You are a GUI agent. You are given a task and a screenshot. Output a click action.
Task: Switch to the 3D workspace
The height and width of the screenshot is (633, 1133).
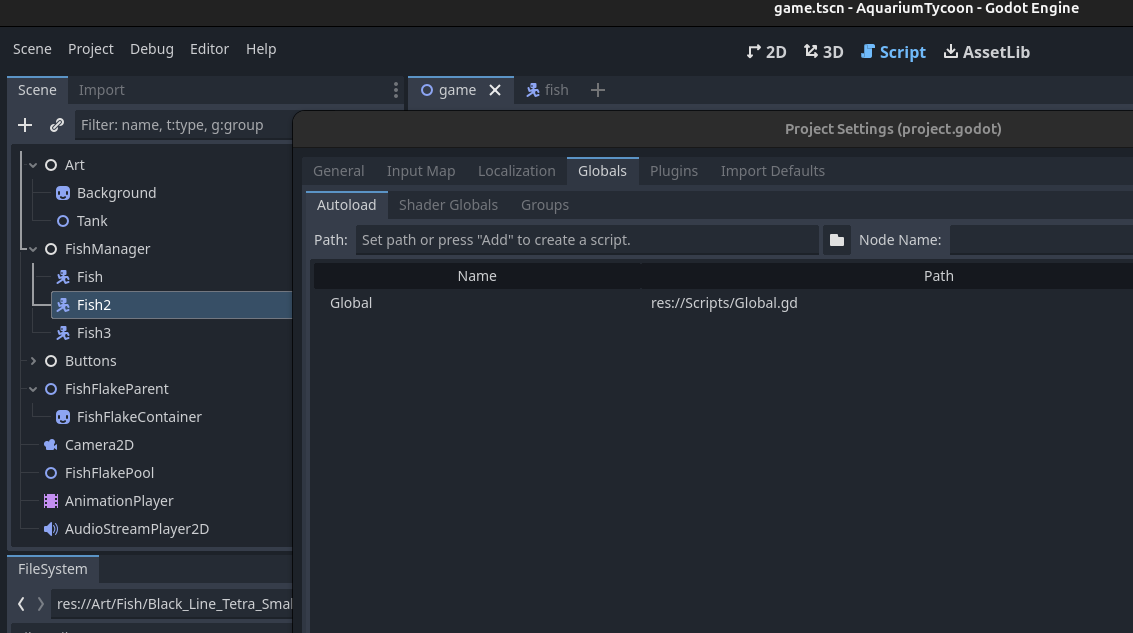point(823,51)
